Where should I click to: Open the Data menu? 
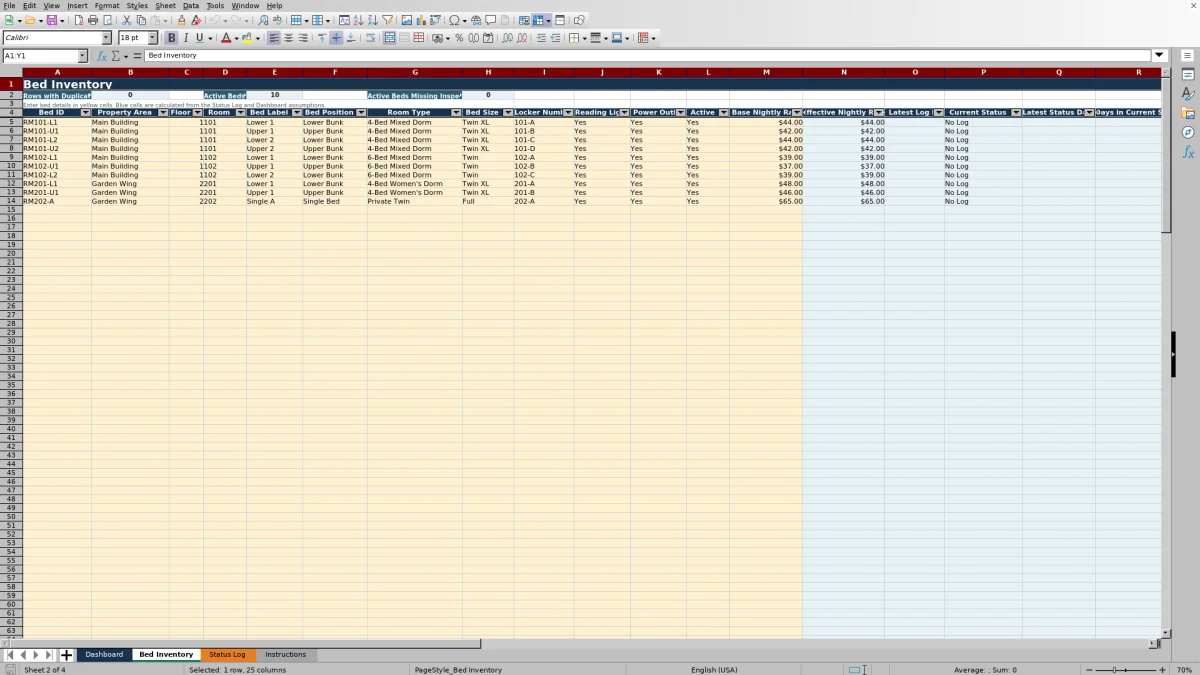pyautogui.click(x=190, y=6)
